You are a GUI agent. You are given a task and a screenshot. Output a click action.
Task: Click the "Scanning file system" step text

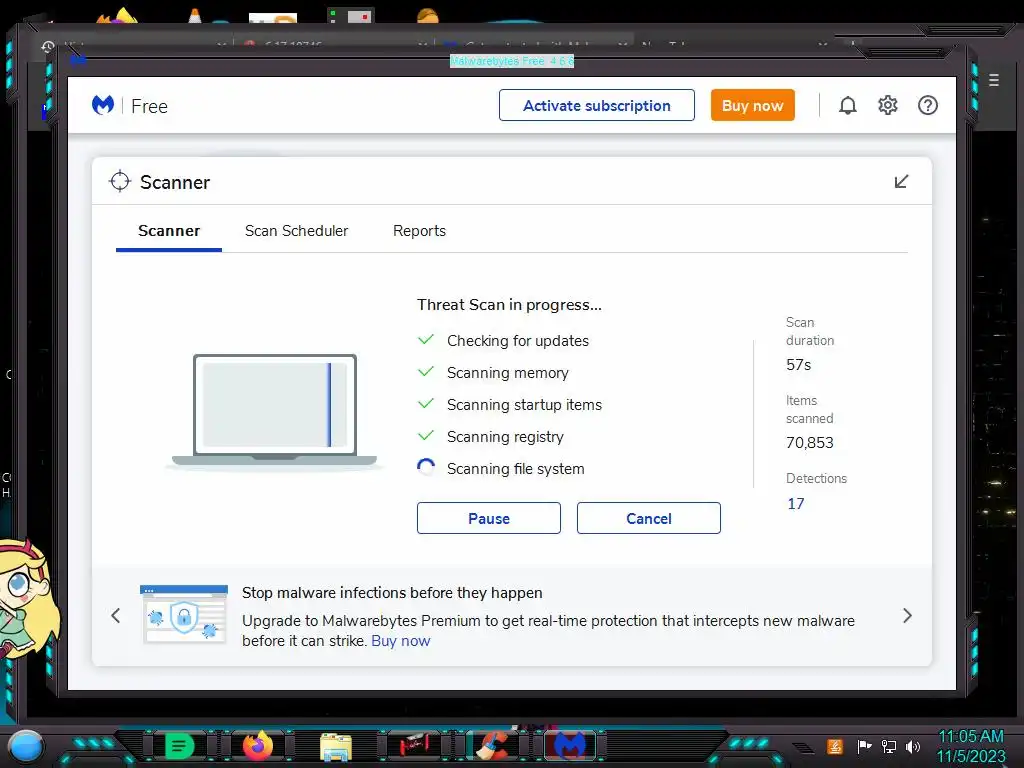click(x=515, y=469)
